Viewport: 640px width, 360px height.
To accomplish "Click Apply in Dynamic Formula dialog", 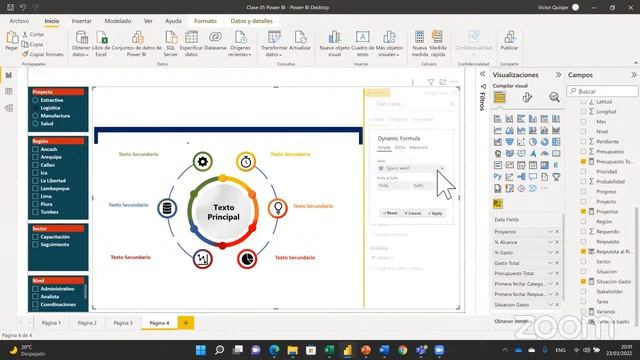I will (x=436, y=213).
